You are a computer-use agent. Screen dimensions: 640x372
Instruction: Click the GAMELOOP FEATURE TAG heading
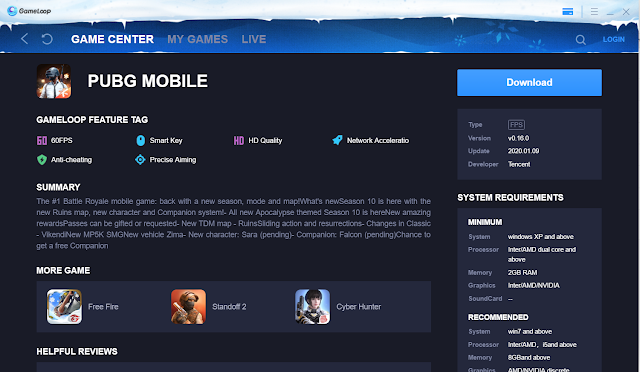(x=92, y=120)
